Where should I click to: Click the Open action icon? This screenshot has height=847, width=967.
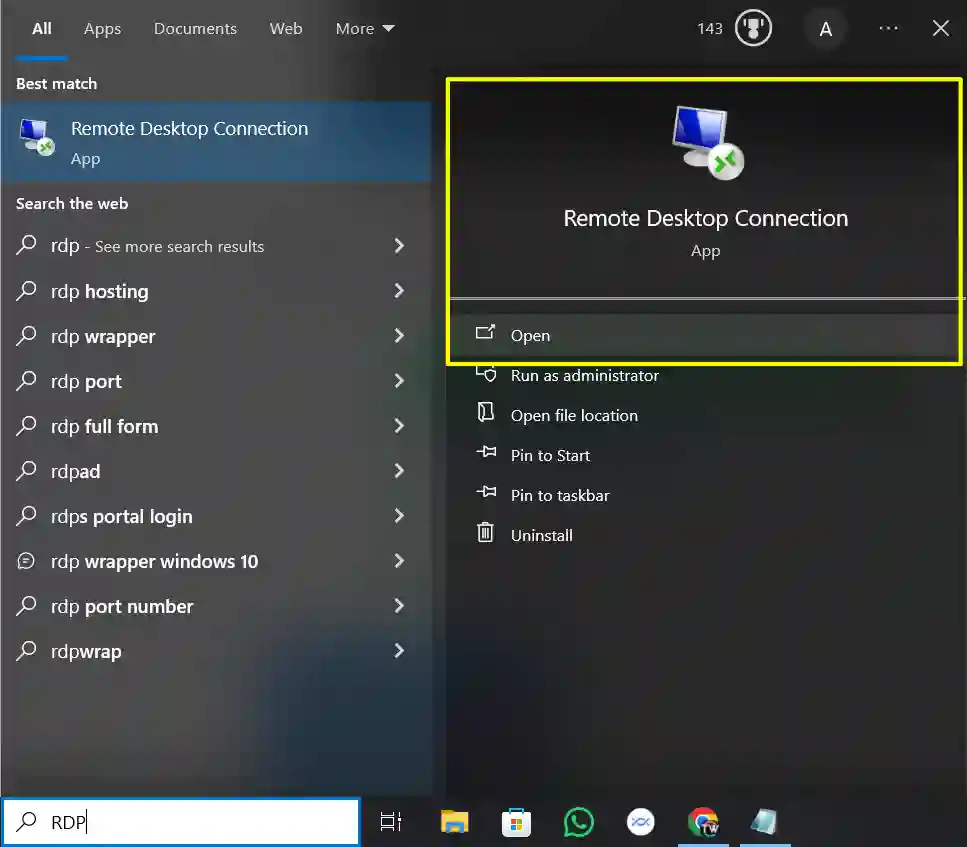(x=485, y=333)
